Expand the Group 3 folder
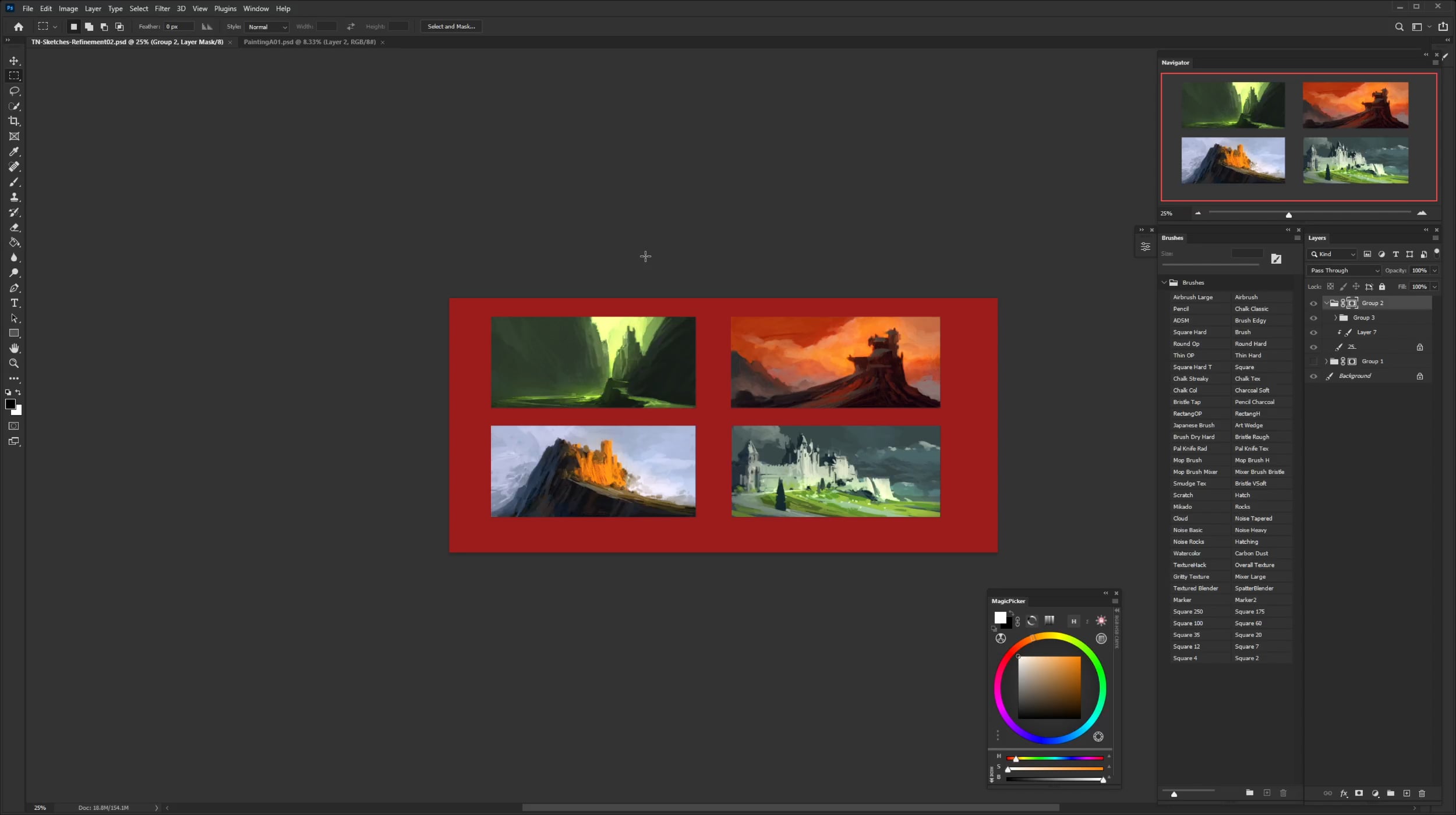This screenshot has height=815, width=1456. click(x=1335, y=318)
